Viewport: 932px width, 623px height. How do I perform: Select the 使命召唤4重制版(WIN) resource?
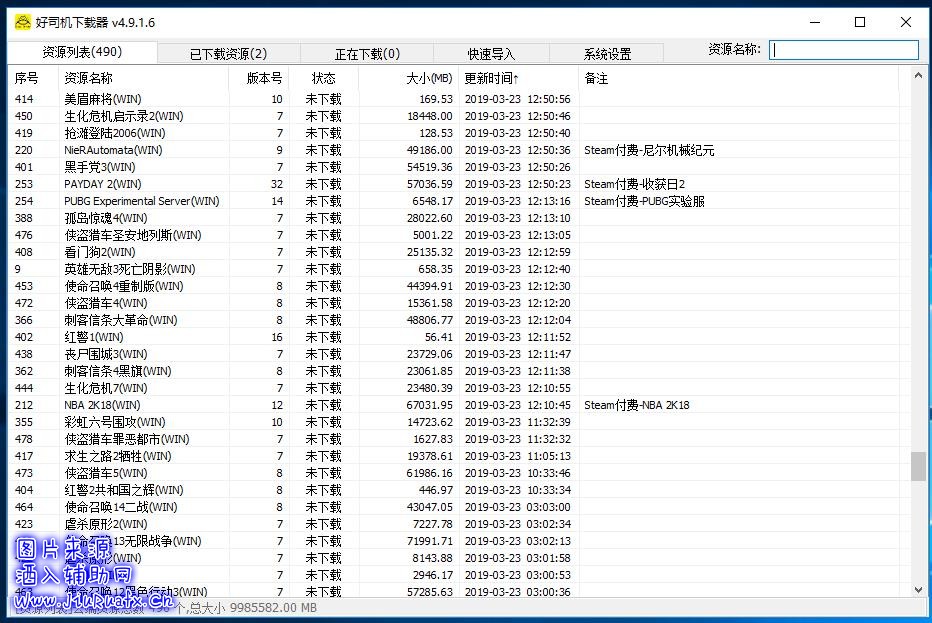click(x=453, y=286)
